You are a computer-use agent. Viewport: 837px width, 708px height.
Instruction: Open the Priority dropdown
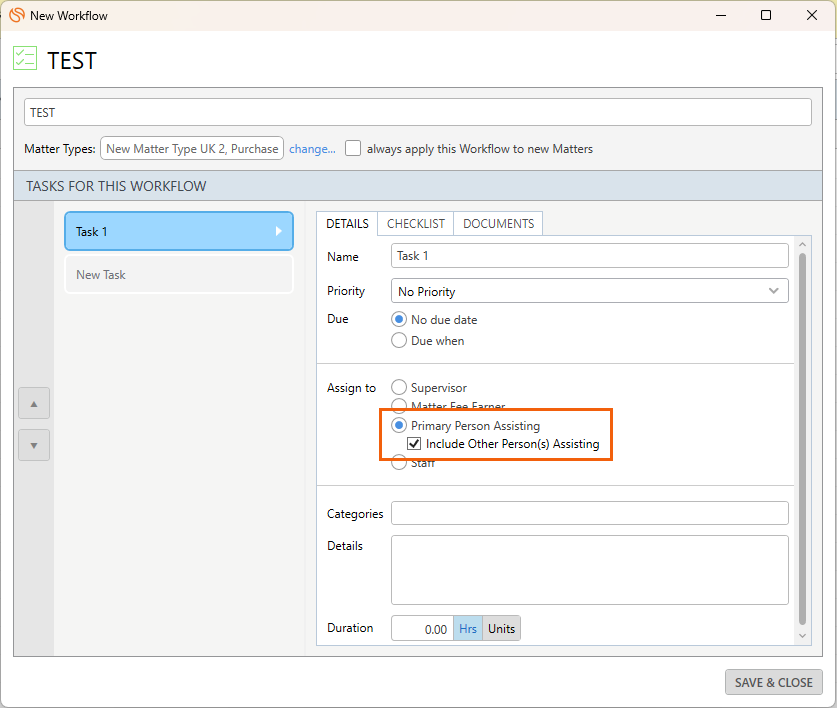[589, 291]
